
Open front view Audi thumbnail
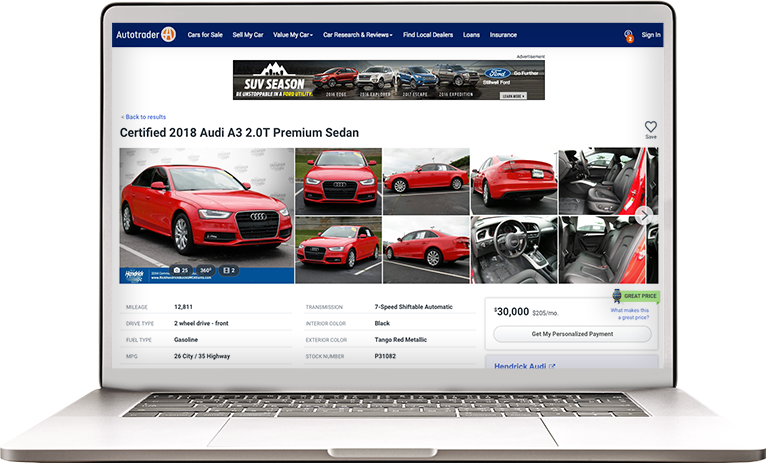(339, 181)
